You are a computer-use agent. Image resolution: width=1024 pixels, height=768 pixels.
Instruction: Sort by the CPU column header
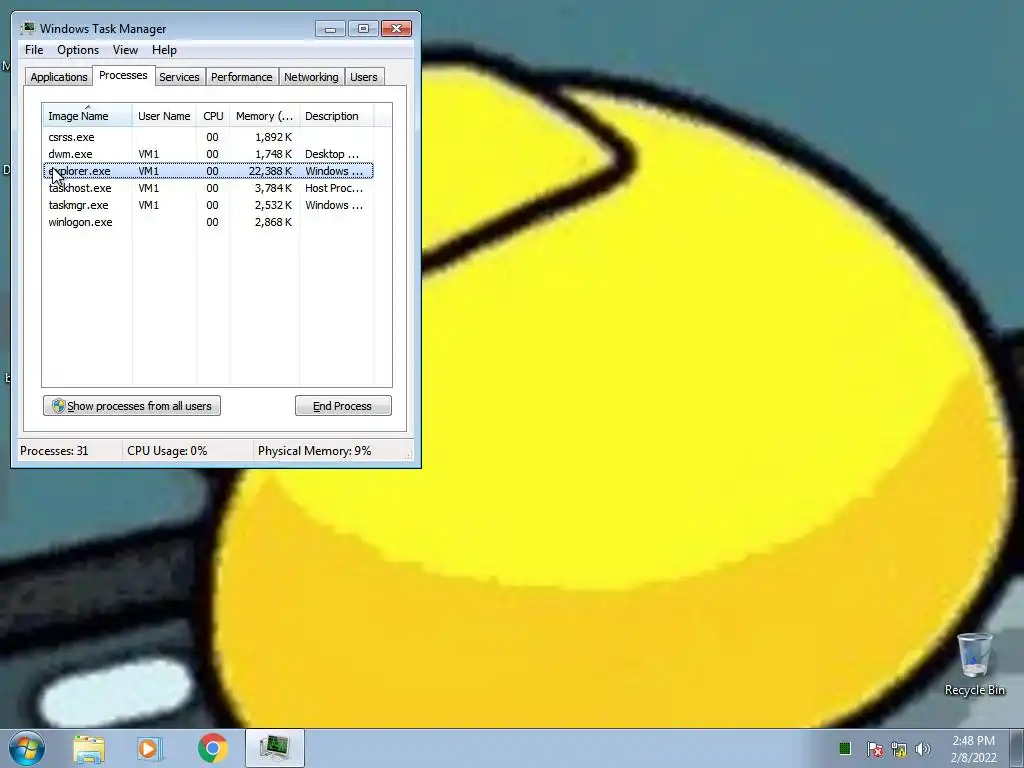[x=213, y=116]
